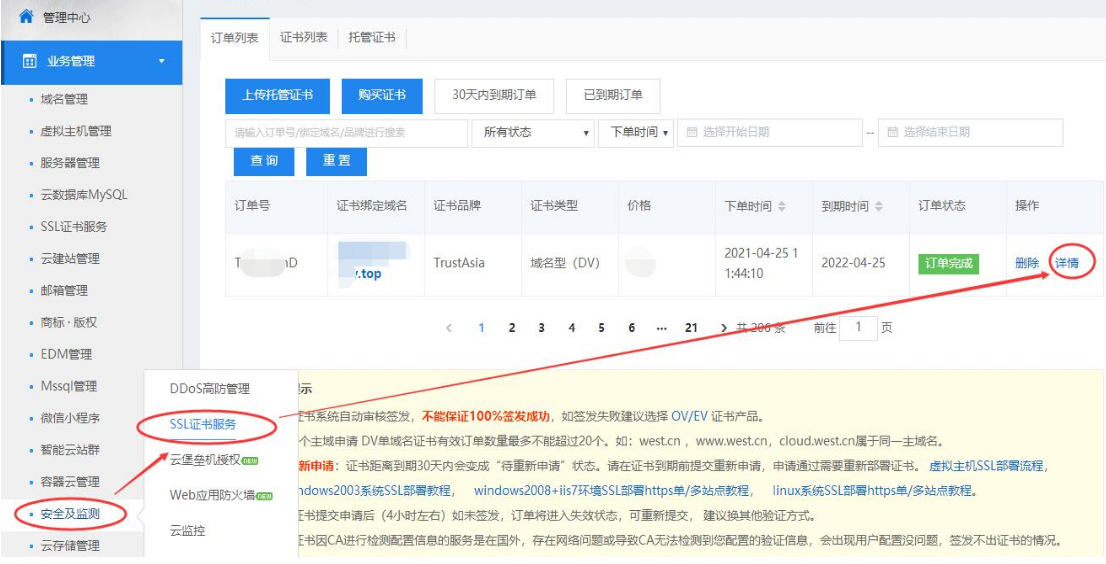The height and width of the screenshot is (564, 1106).
Task: Switch to the 托管证书 tab
Action: (x=372, y=37)
